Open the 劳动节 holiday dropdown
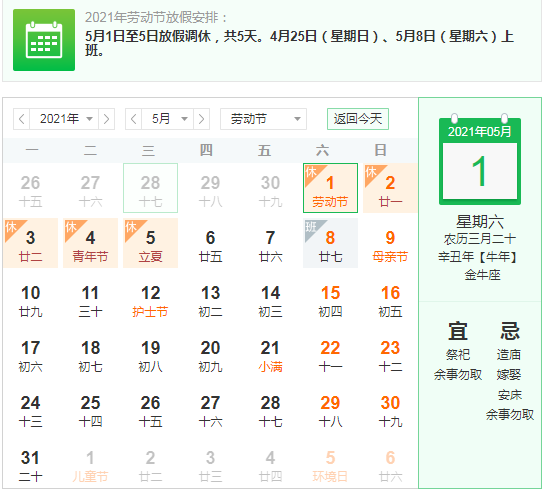543x490 pixels. (x=263, y=119)
